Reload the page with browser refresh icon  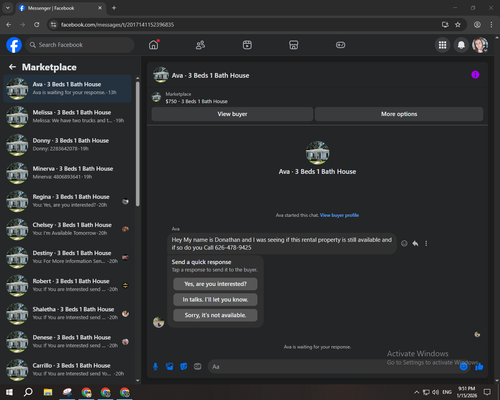(37, 25)
